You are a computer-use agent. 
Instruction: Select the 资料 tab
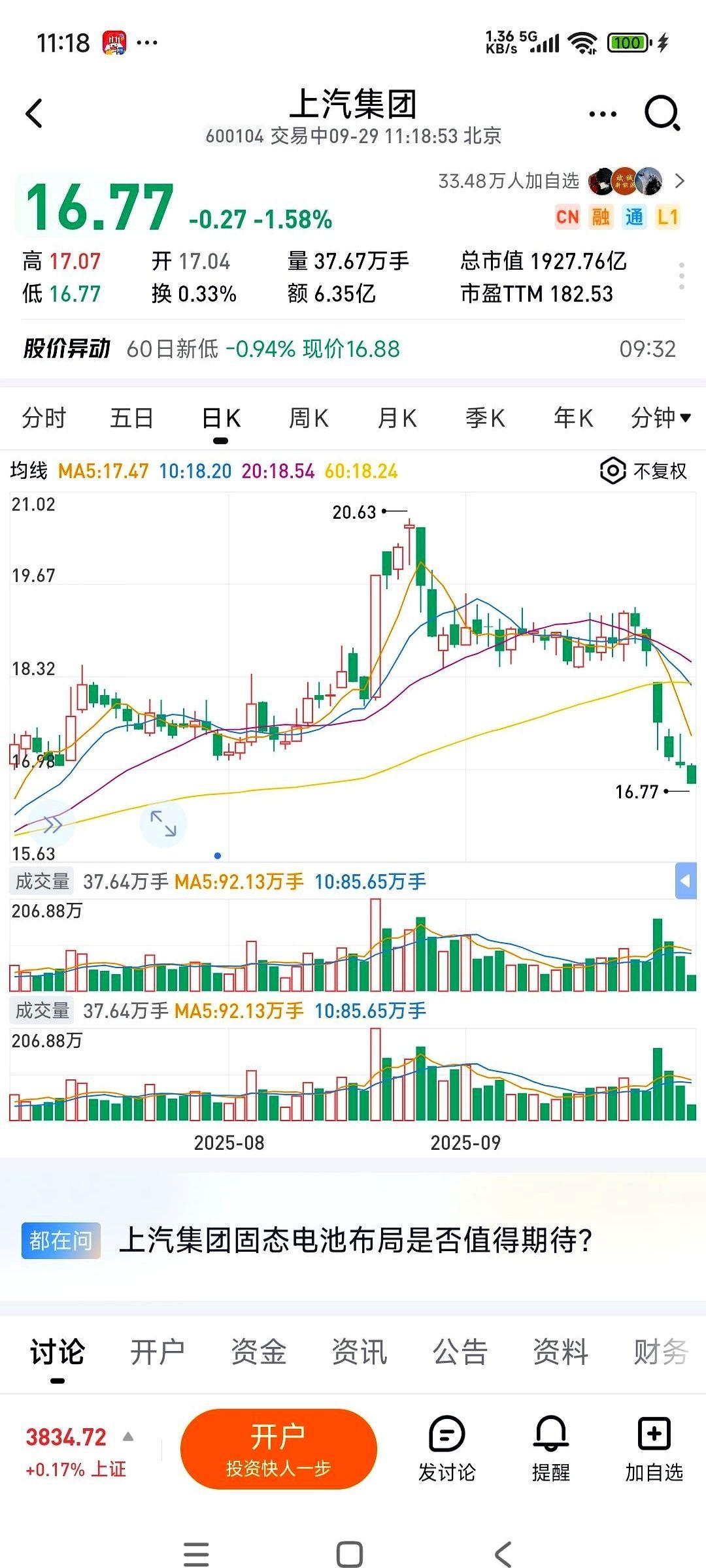(561, 1352)
